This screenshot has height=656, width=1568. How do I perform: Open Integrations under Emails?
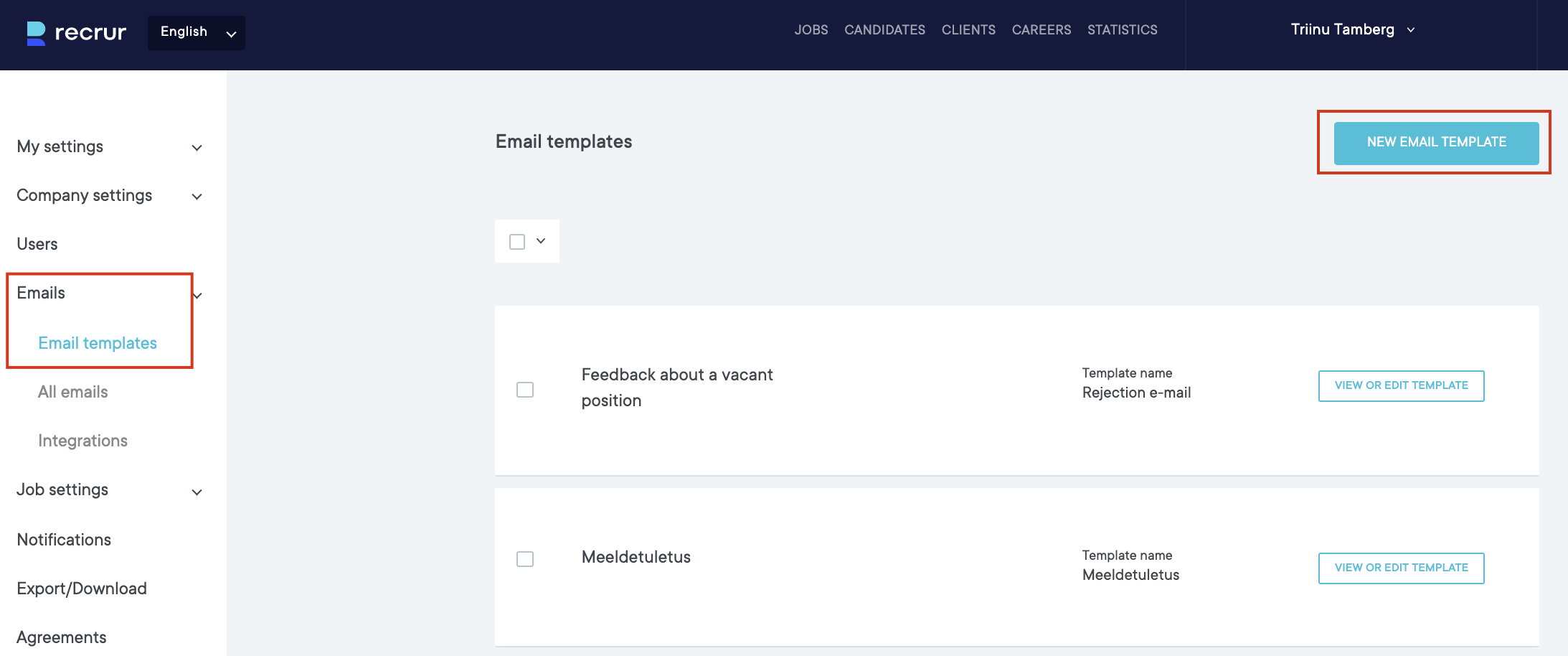(x=82, y=441)
